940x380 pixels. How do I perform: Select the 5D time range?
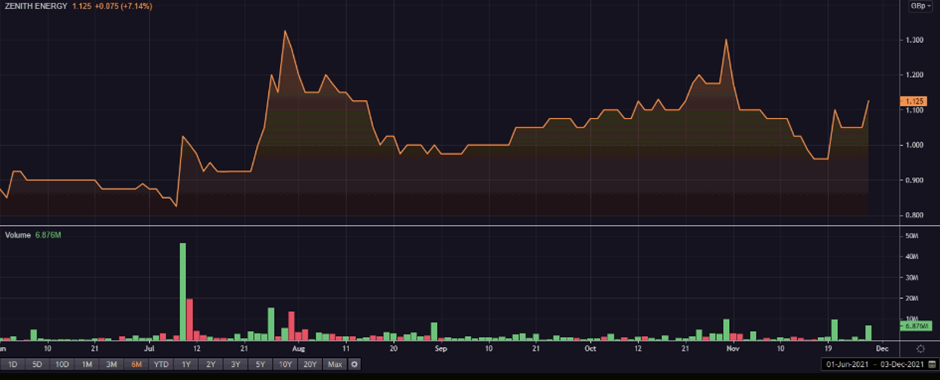[37, 364]
